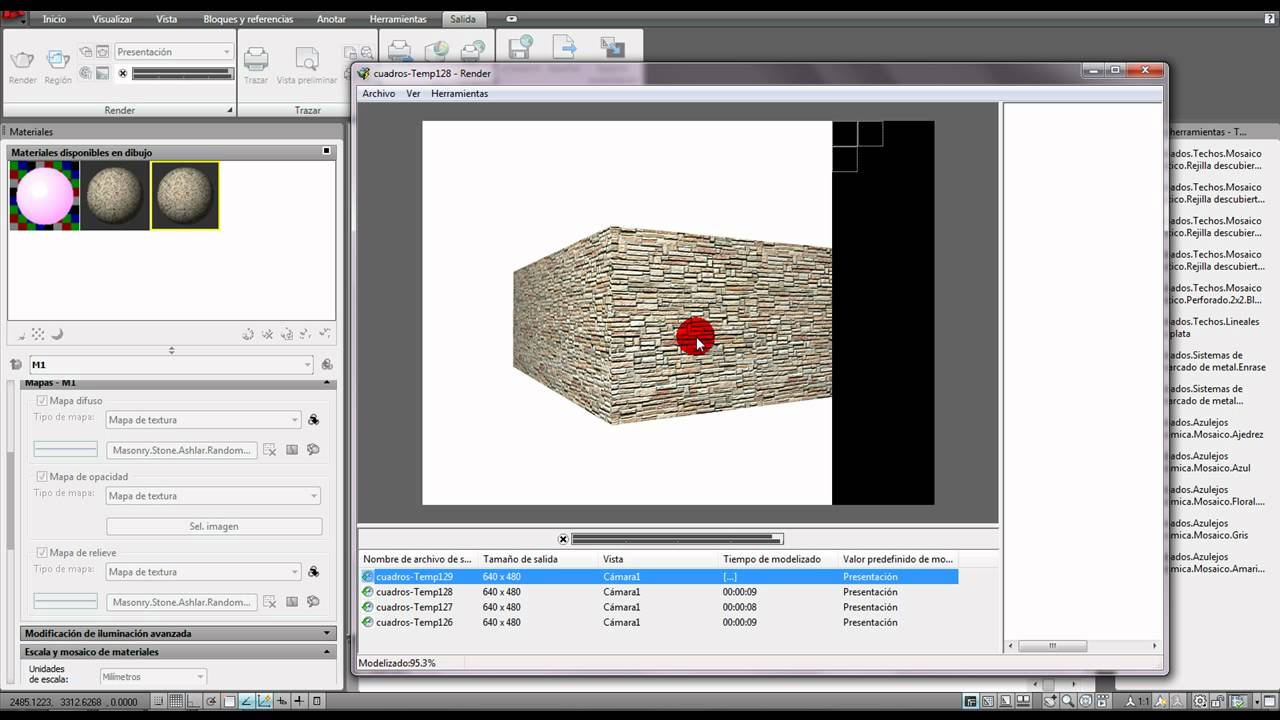Open diffuse map scale adjustment icon

click(292, 450)
